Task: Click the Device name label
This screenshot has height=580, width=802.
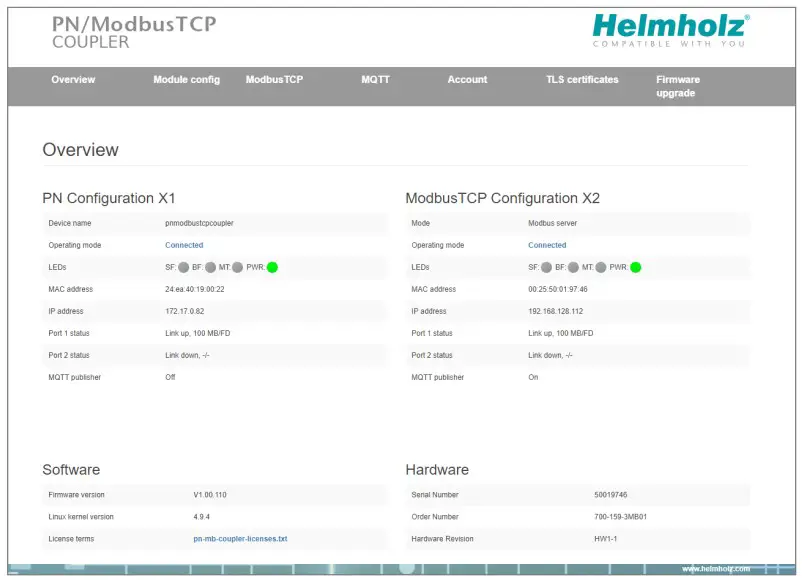Action: click(x=70, y=224)
